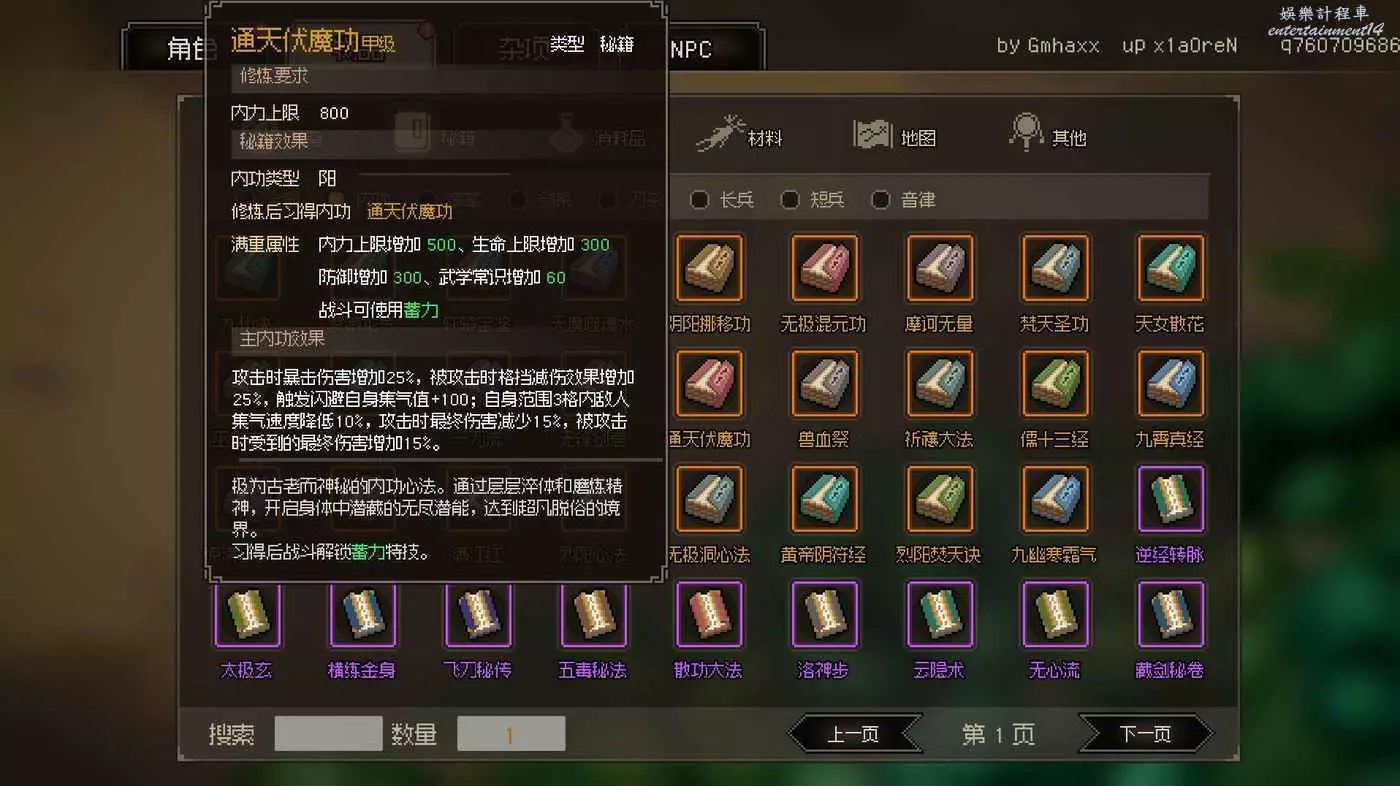The image size is (1400, 786).
Task: Choose the 洛神步 book icon
Action: click(824, 614)
